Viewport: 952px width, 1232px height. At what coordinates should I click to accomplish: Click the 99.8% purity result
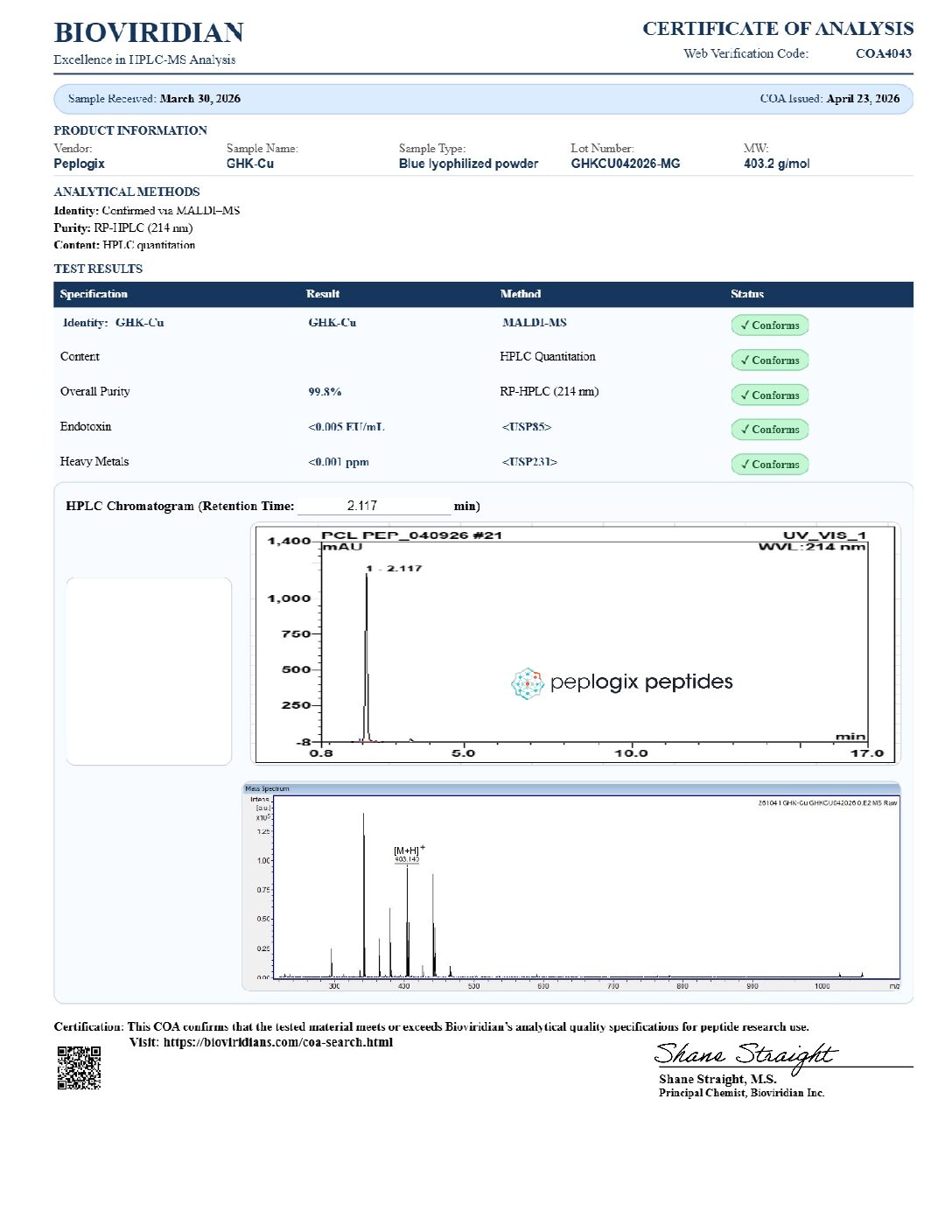tap(325, 392)
